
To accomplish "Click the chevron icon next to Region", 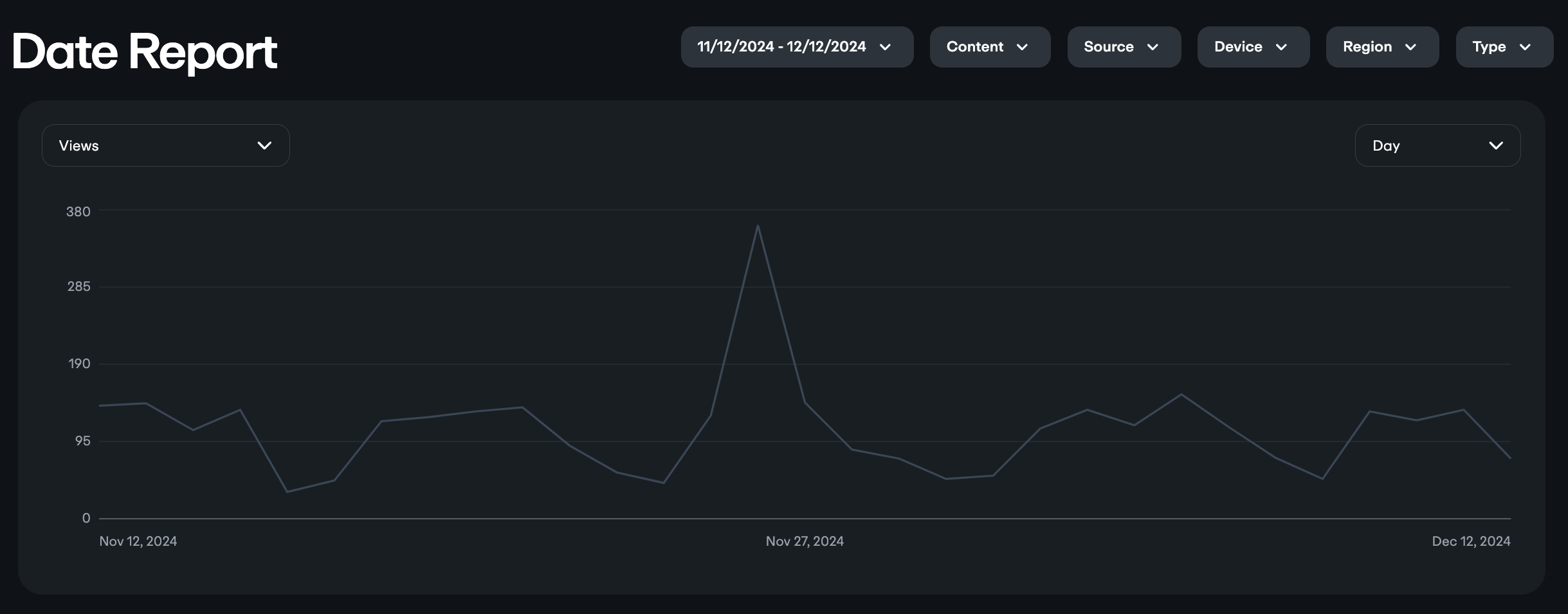I will point(1410,47).
